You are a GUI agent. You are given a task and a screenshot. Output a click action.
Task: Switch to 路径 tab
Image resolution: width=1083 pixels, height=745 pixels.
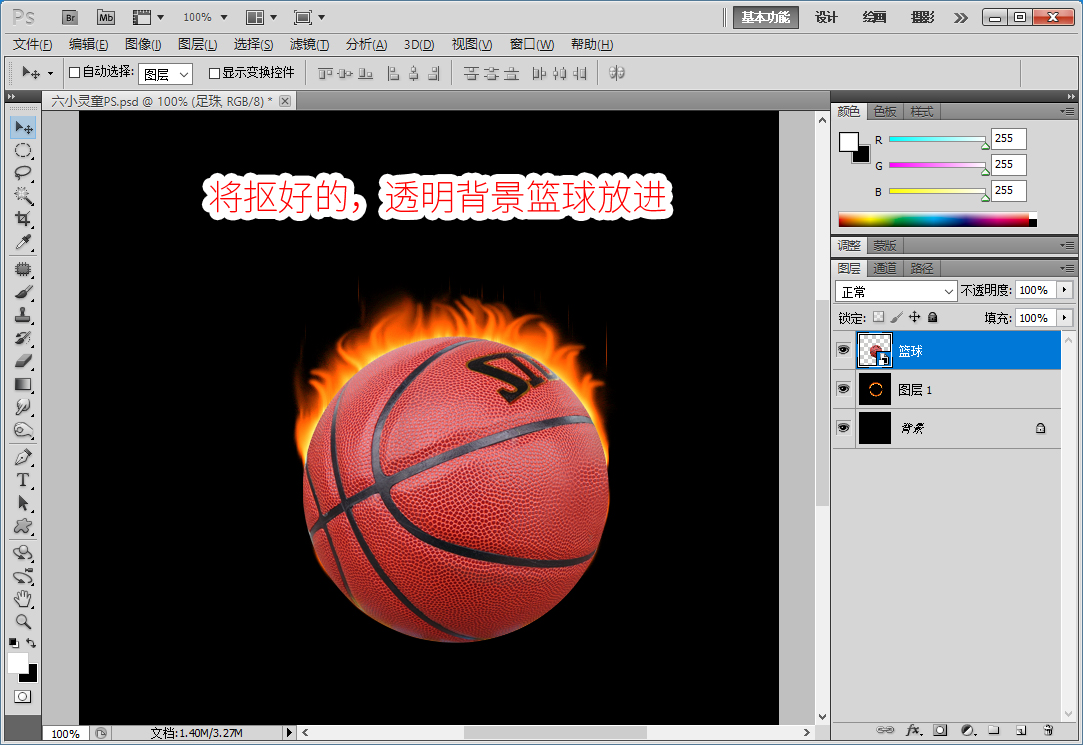pos(921,268)
